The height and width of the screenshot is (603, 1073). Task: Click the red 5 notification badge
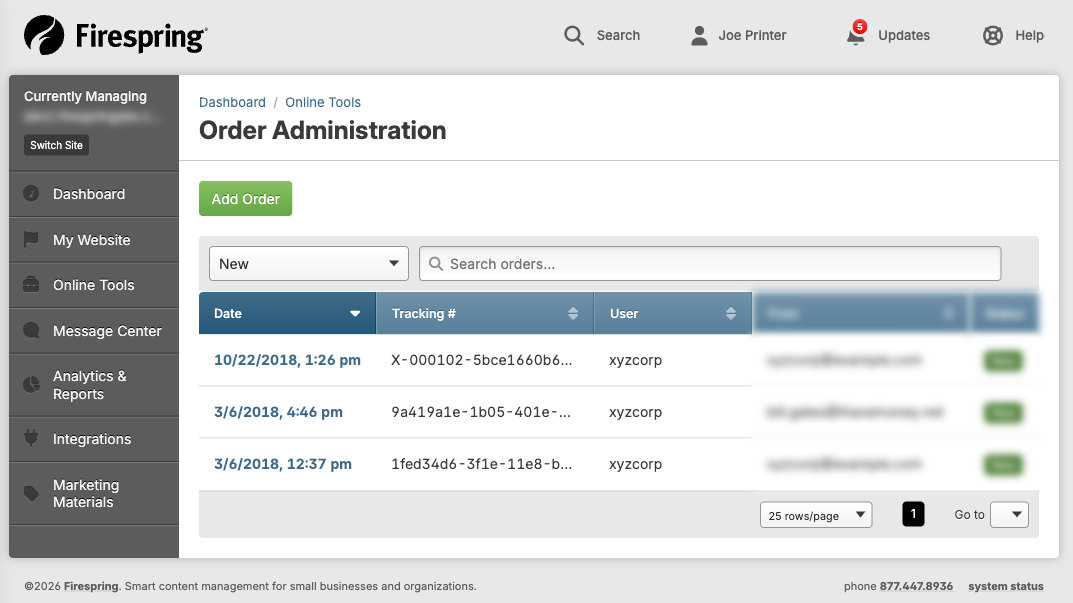(x=859, y=27)
